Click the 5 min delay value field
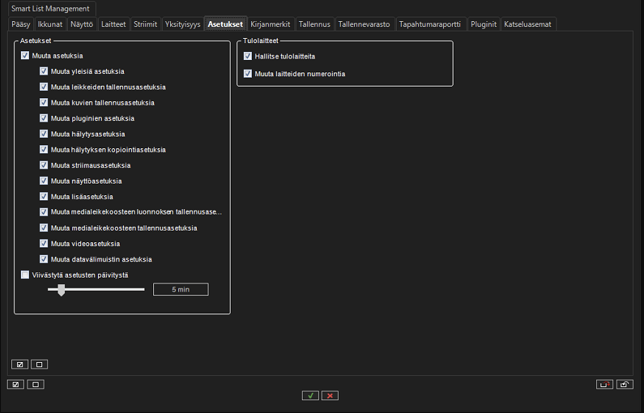Viewport: 644px width, 413px height. [181, 289]
